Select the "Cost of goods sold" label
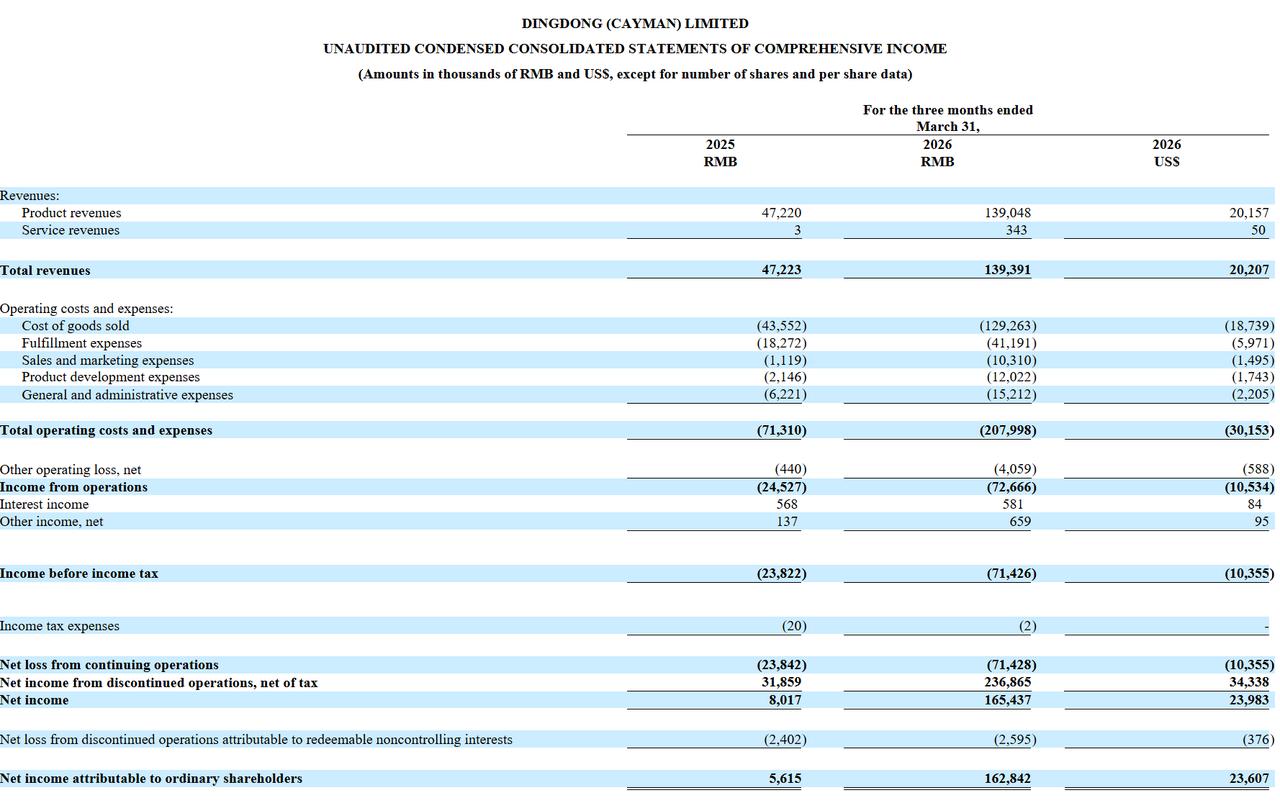The image size is (1280, 803). pyautogui.click(x=75, y=326)
